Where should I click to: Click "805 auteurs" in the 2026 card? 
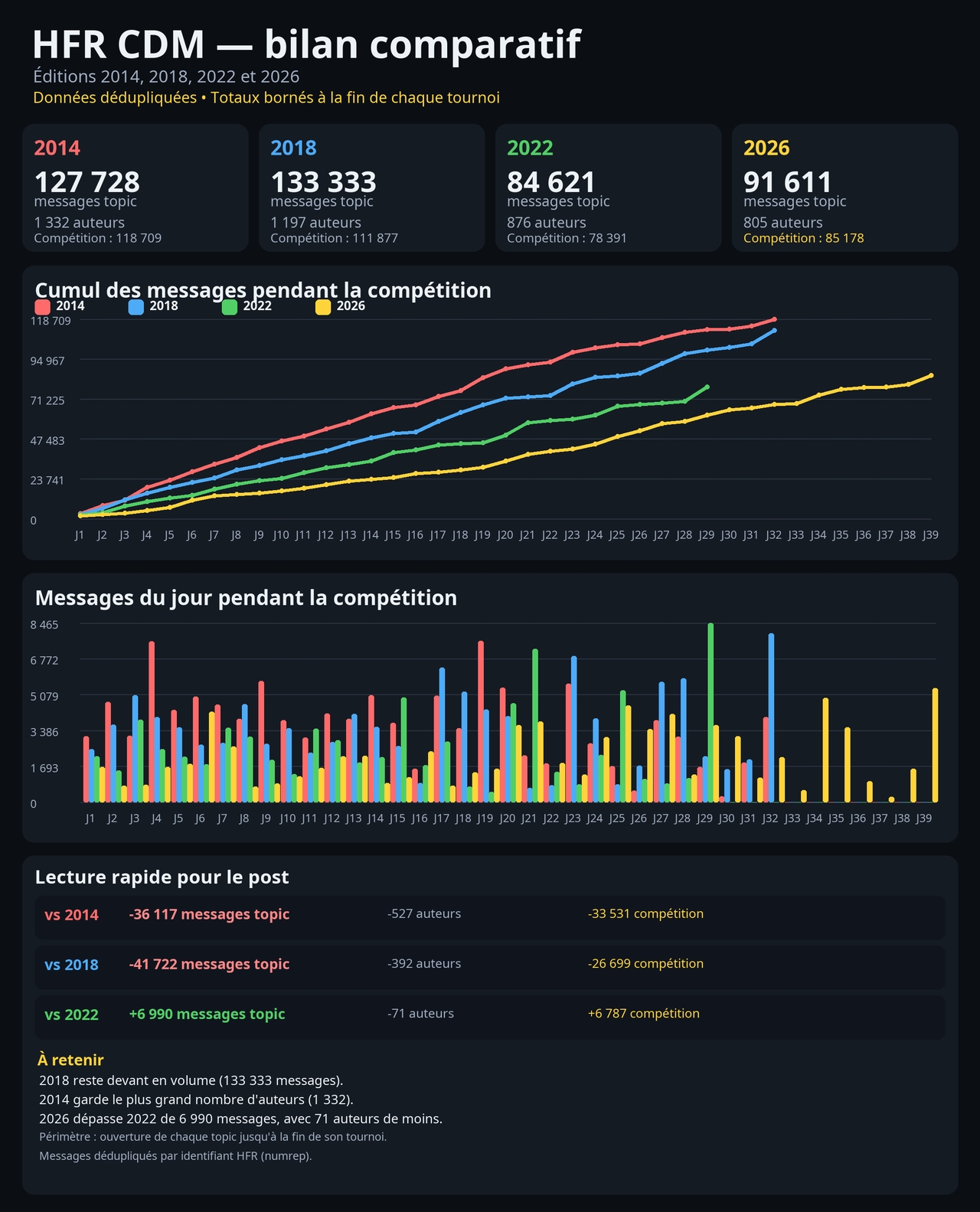pos(783,223)
